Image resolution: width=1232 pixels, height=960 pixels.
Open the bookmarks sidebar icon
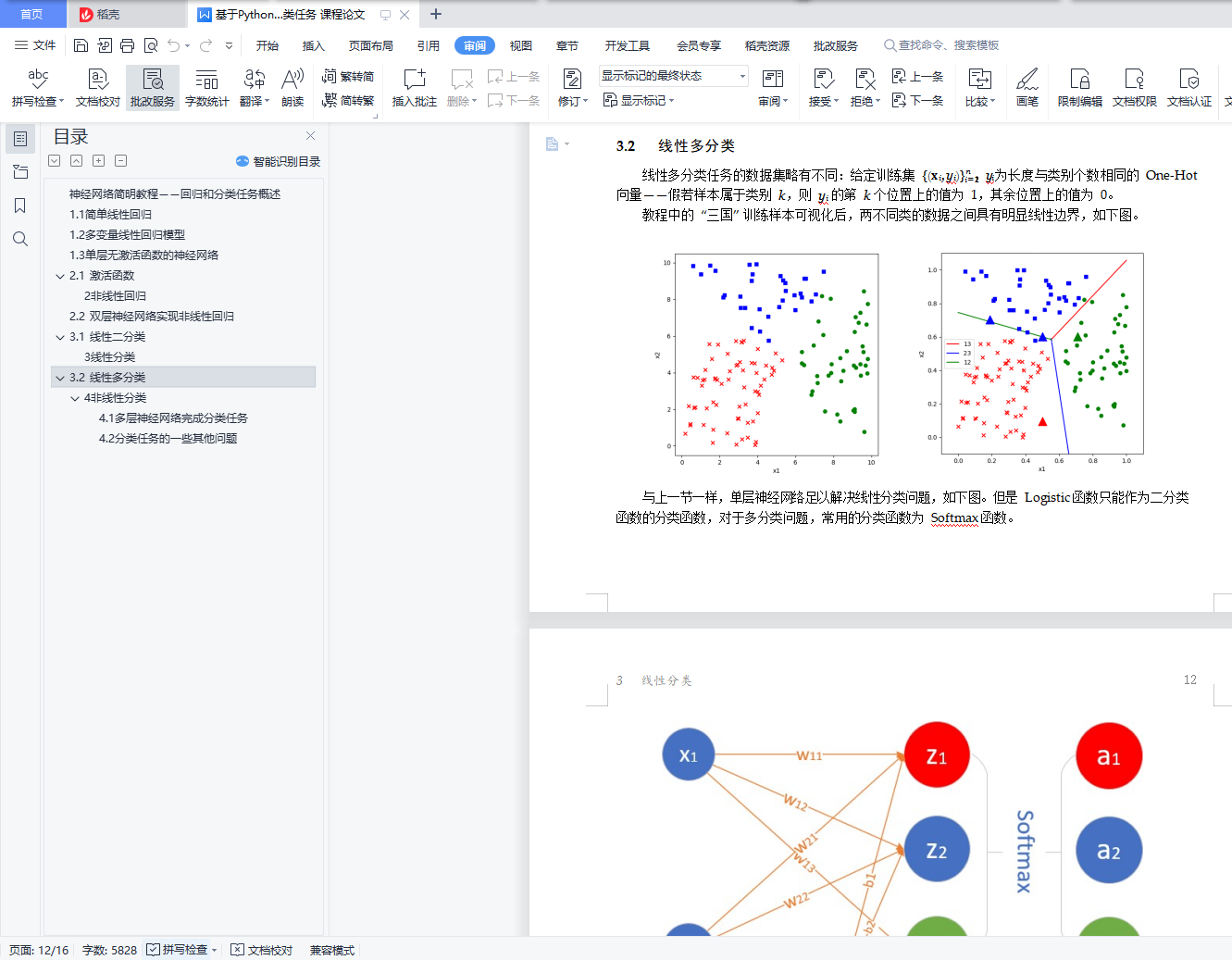[20, 206]
